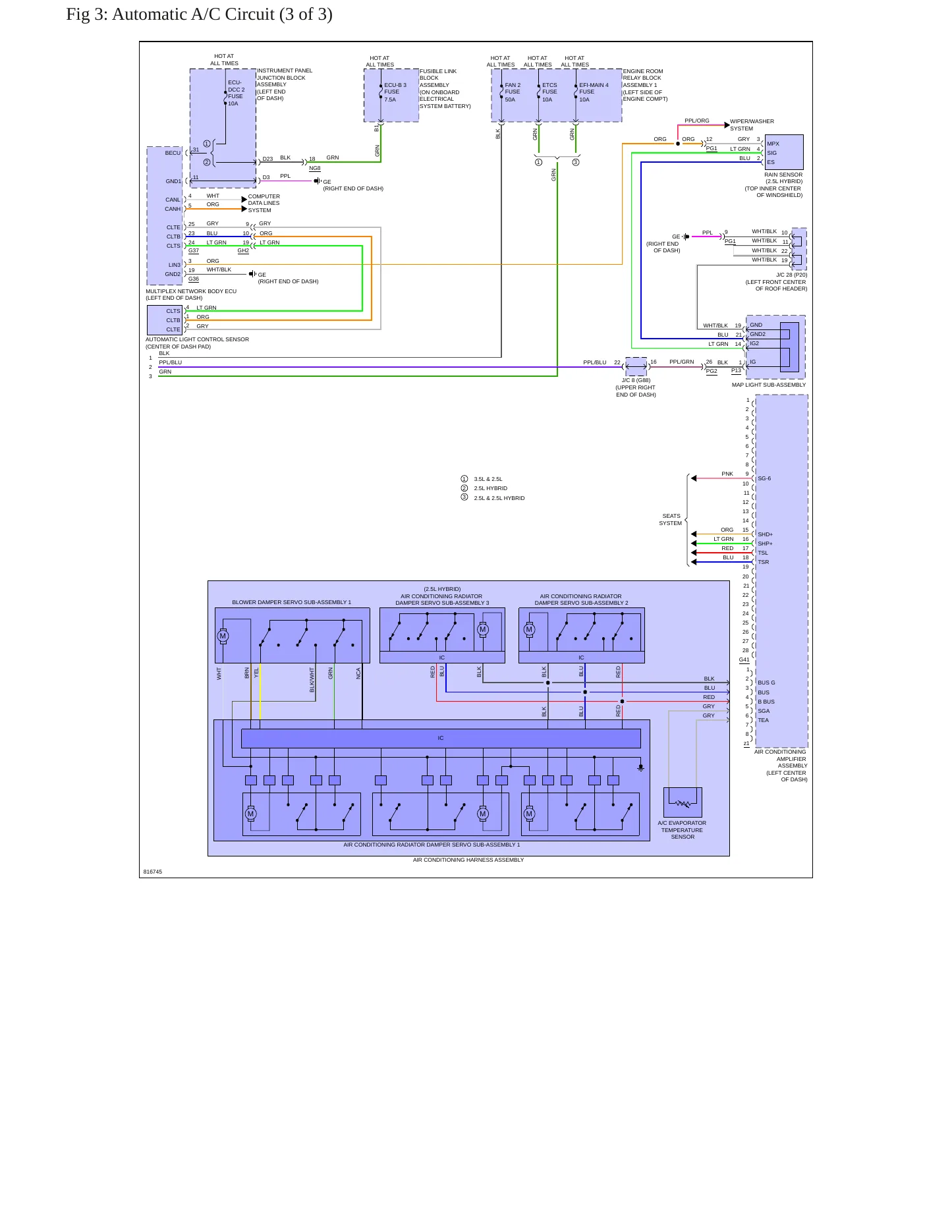The height and width of the screenshot is (1232, 952).
Task: Click the "SHP+" amplifier pin label
Action: pyautogui.click(x=765, y=544)
